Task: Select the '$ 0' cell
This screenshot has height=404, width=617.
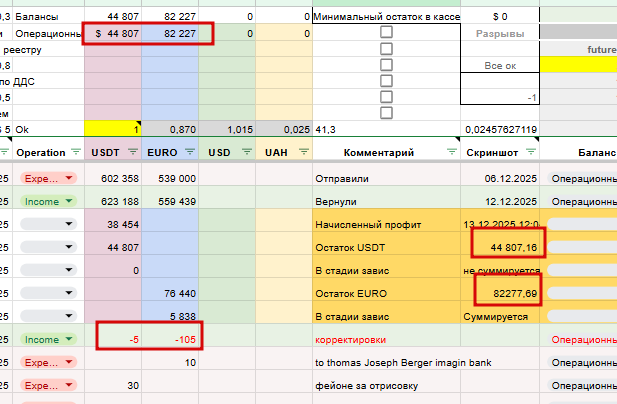Action: tap(500, 17)
